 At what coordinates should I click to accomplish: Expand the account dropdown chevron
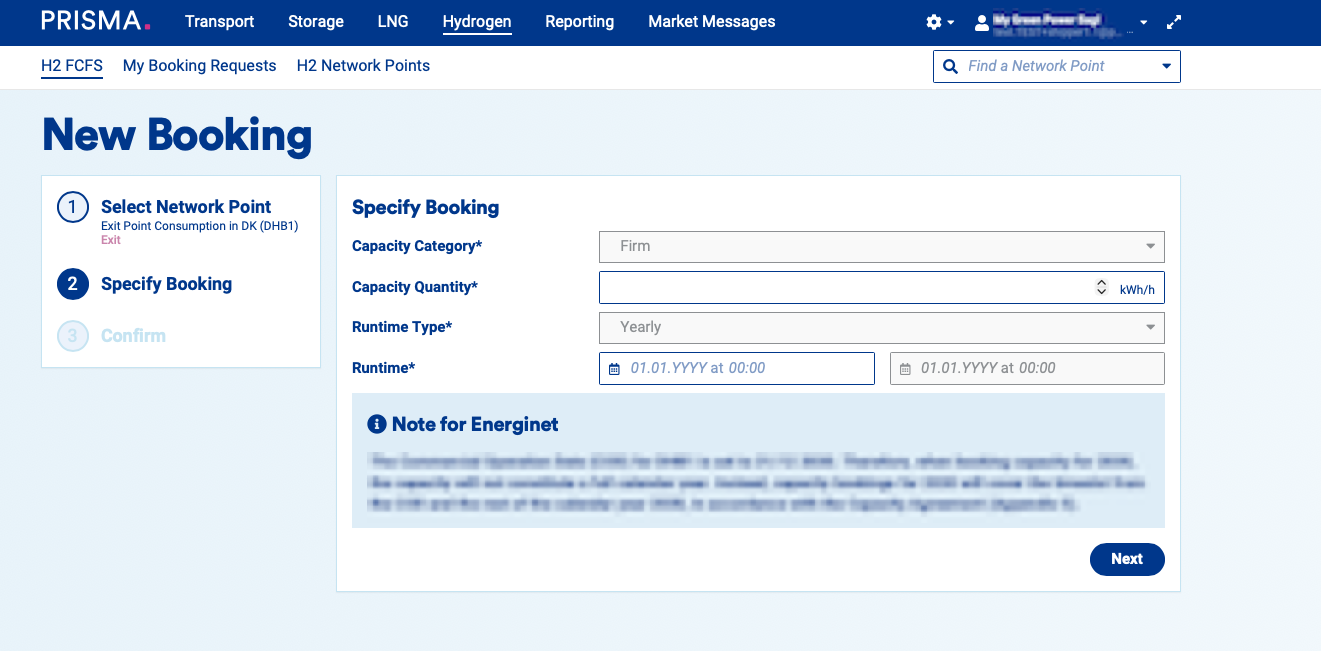click(1142, 22)
